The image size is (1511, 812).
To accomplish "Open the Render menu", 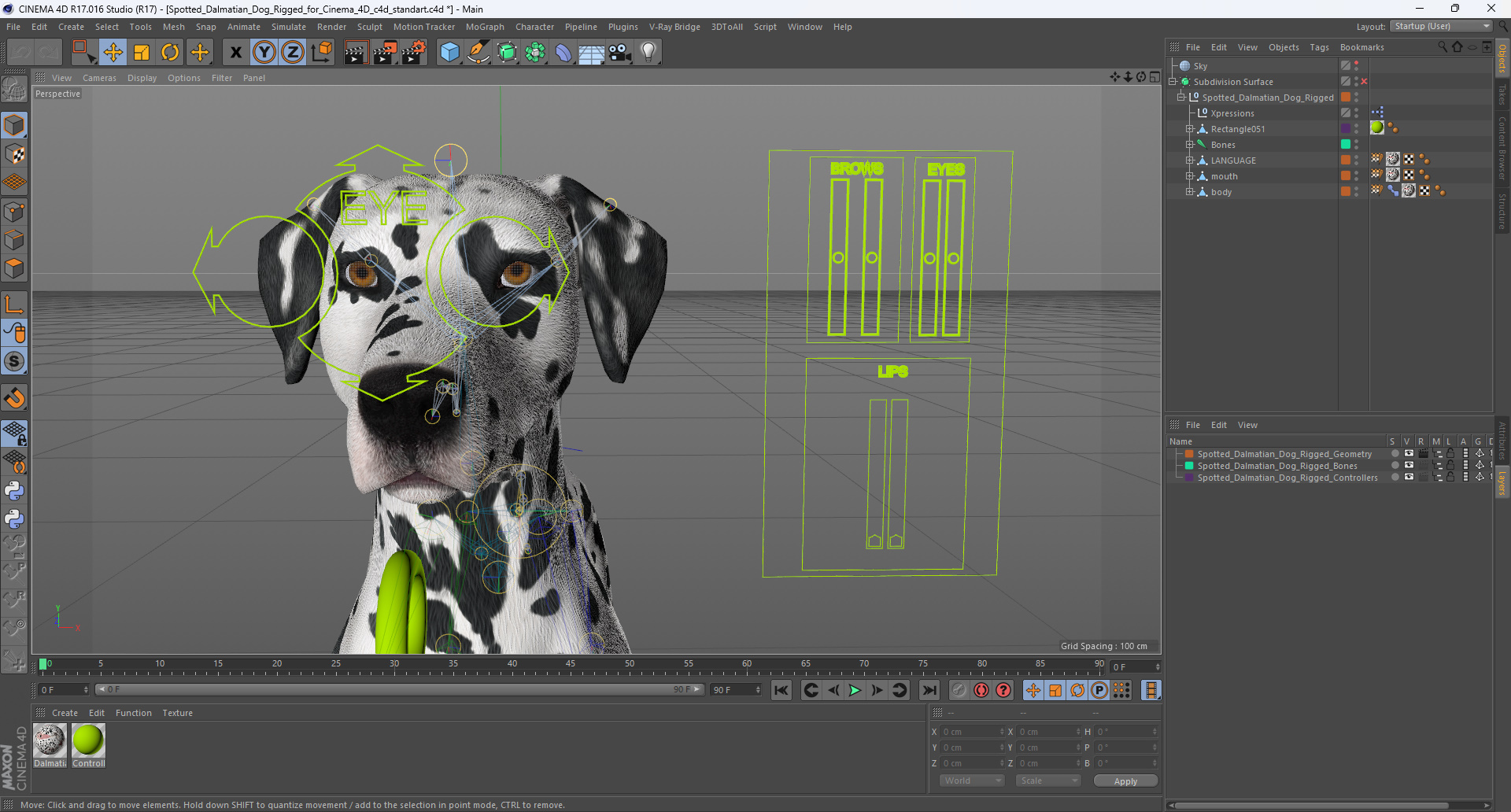I will coord(331,27).
